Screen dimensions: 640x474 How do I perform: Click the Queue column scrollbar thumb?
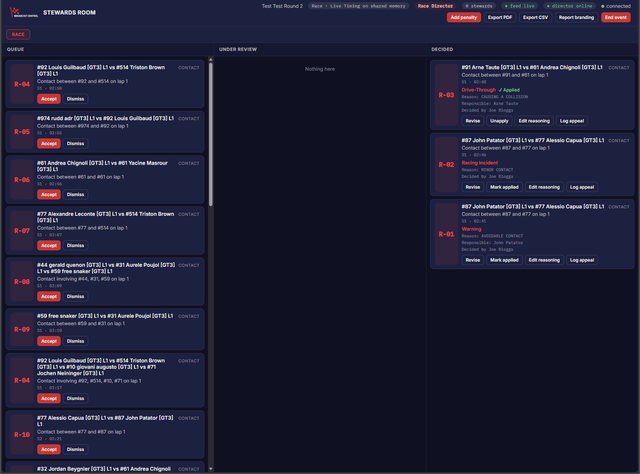pyautogui.click(x=211, y=134)
